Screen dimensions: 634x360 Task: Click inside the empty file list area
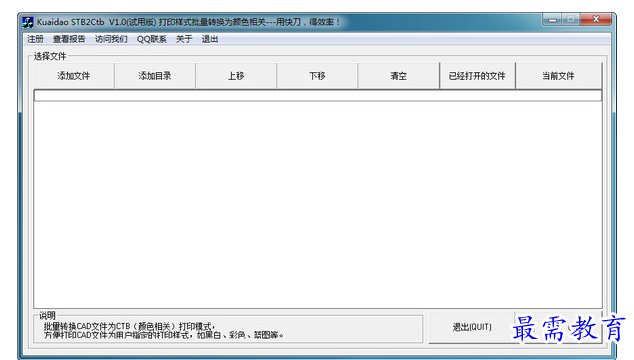click(318, 204)
